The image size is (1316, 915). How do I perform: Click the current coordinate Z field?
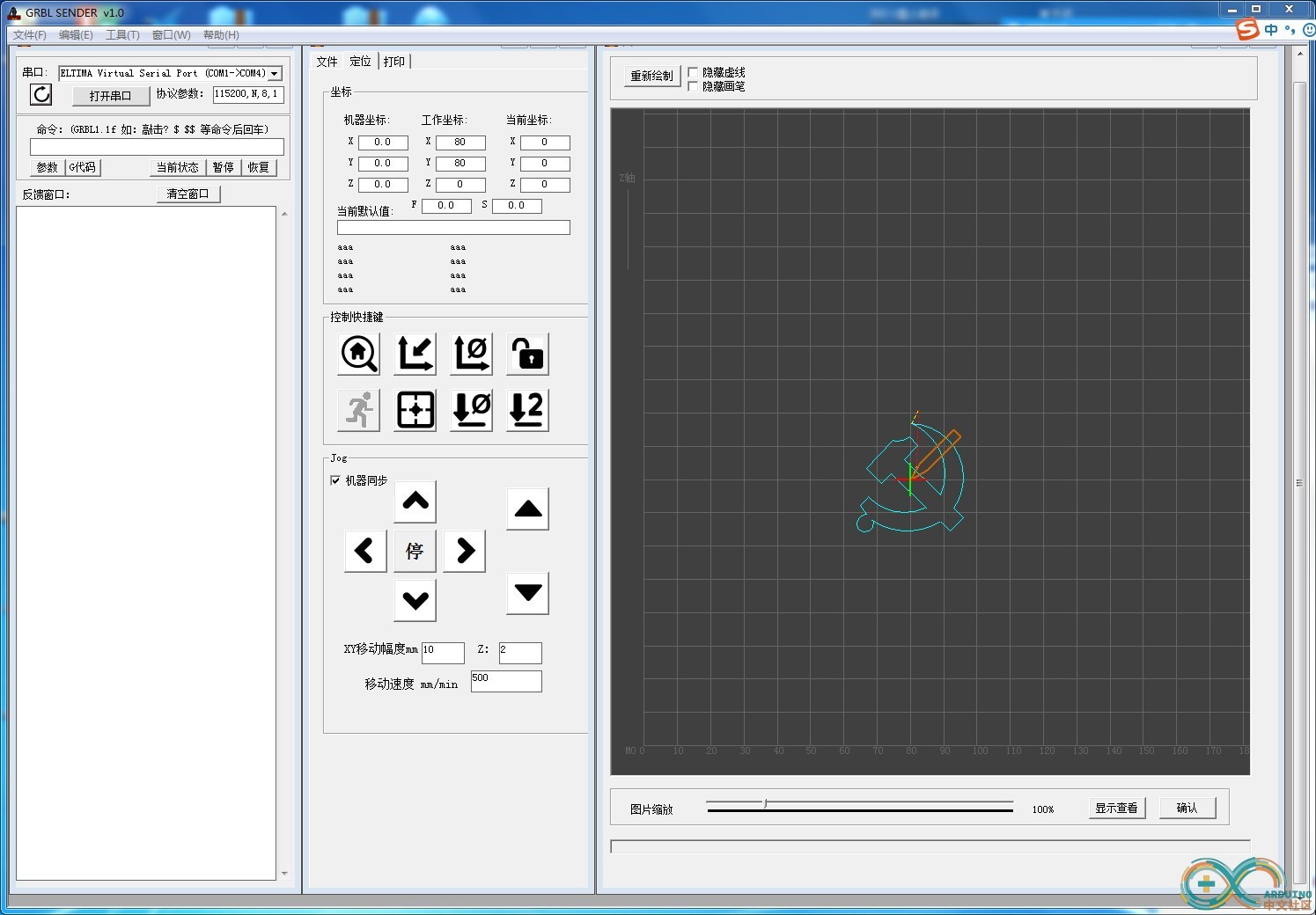pyautogui.click(x=545, y=185)
